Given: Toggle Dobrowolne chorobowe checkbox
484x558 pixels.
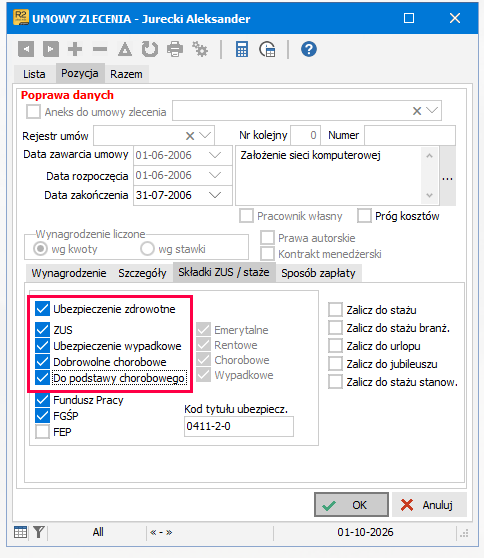Looking at the screenshot, I should tap(42, 362).
